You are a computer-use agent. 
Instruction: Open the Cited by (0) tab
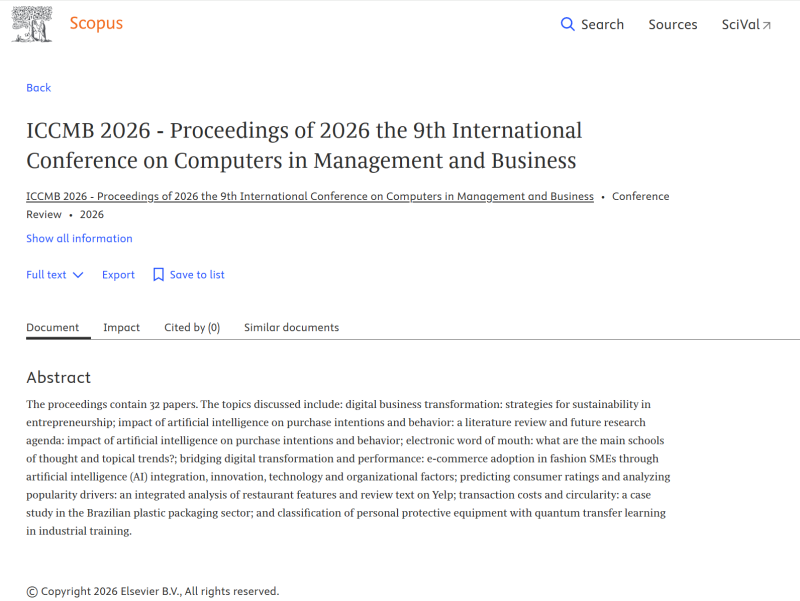(192, 328)
